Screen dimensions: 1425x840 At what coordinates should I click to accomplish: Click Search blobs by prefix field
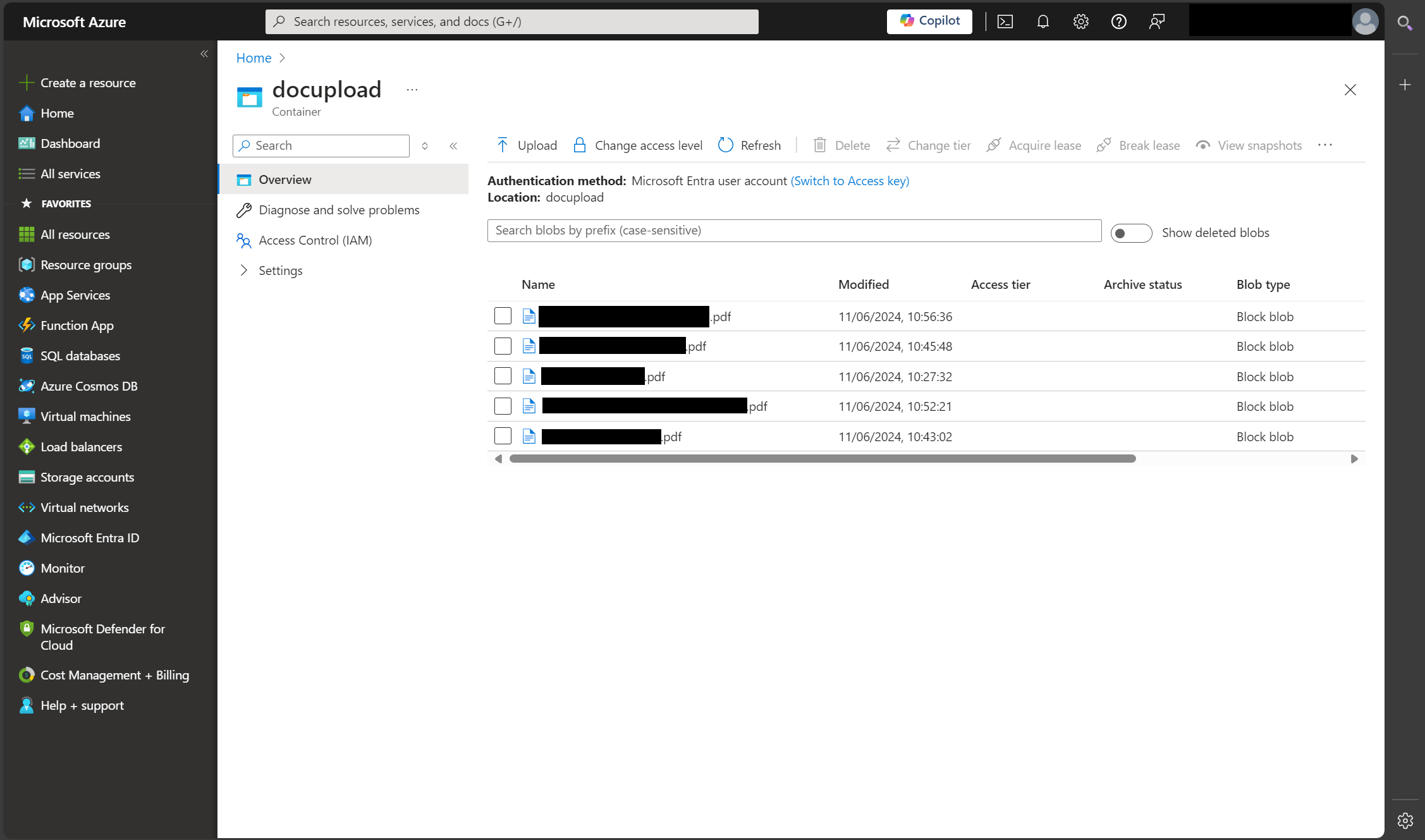point(794,231)
